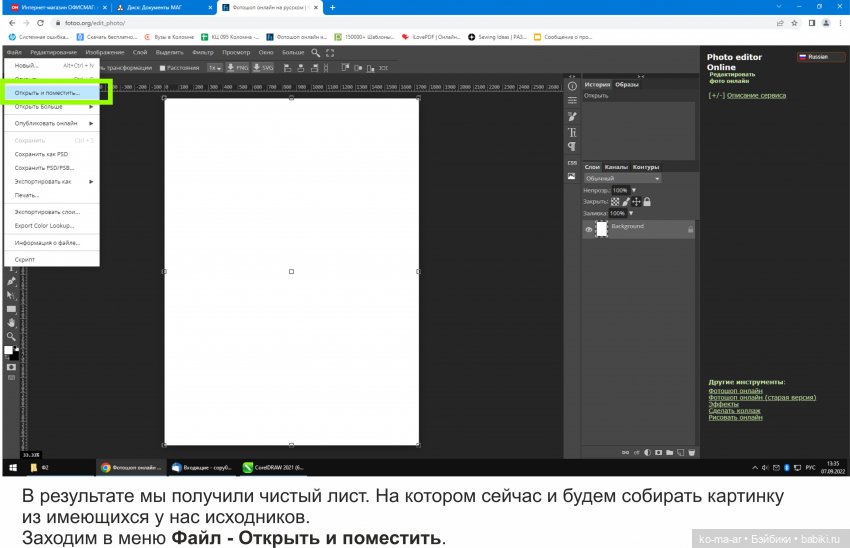This screenshot has width=850, height=548.
Task: Open the Фильтр menu
Action: pyautogui.click(x=203, y=53)
